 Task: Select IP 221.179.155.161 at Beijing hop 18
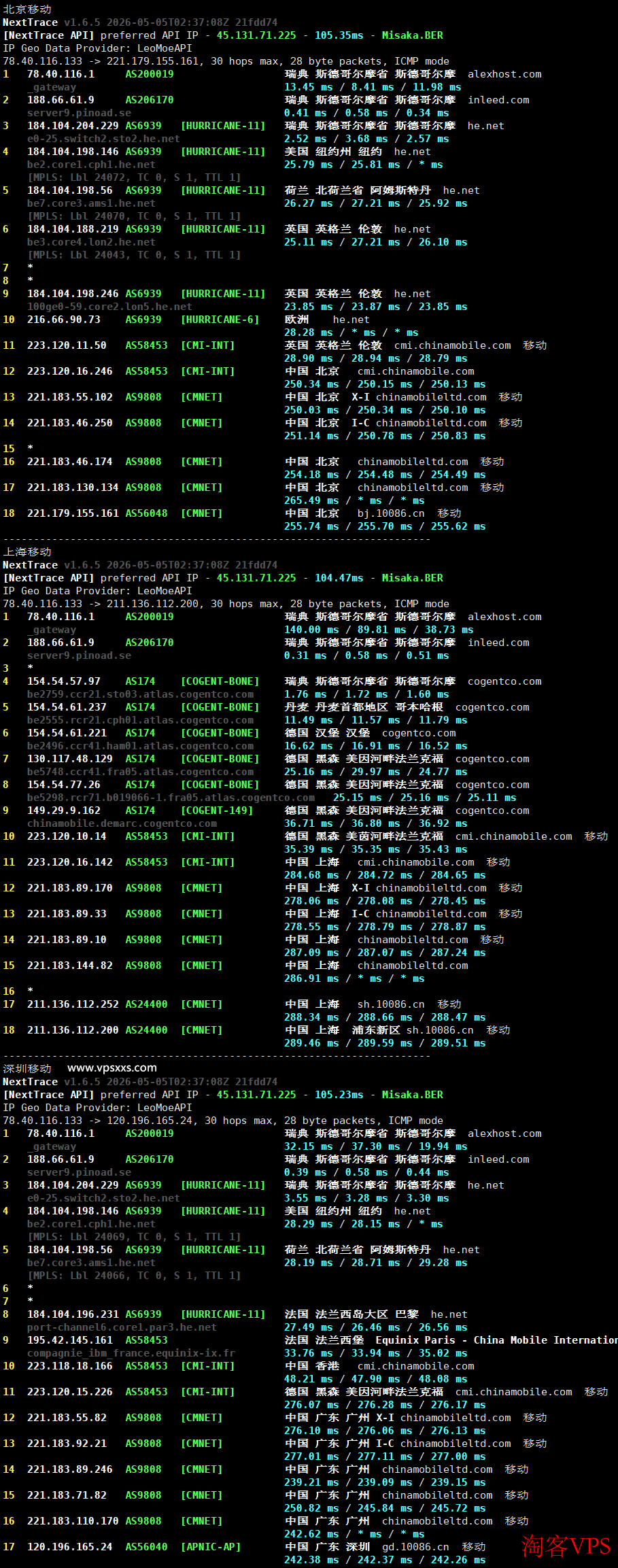(x=73, y=513)
